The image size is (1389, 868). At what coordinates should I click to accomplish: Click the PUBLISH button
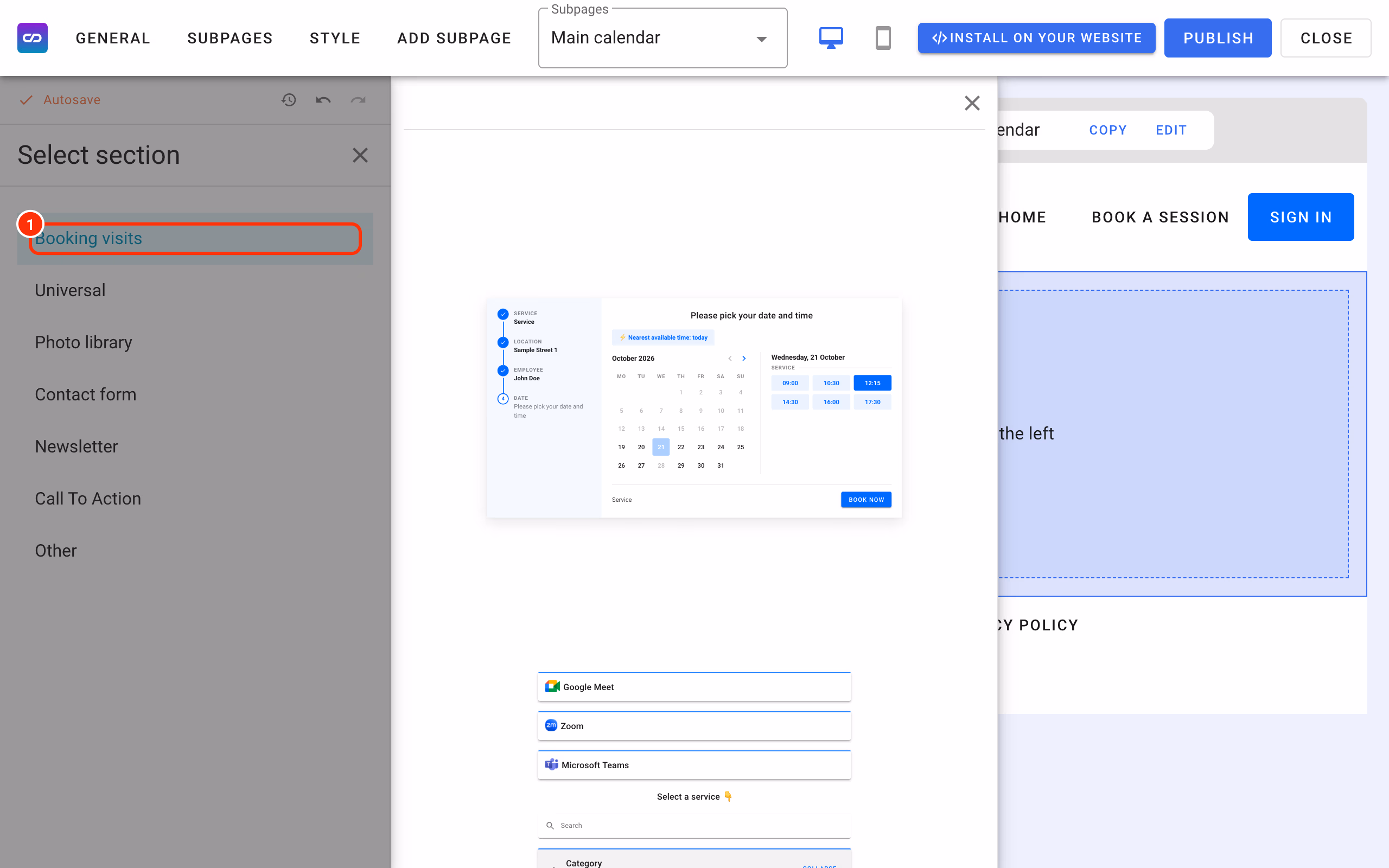click(1218, 38)
